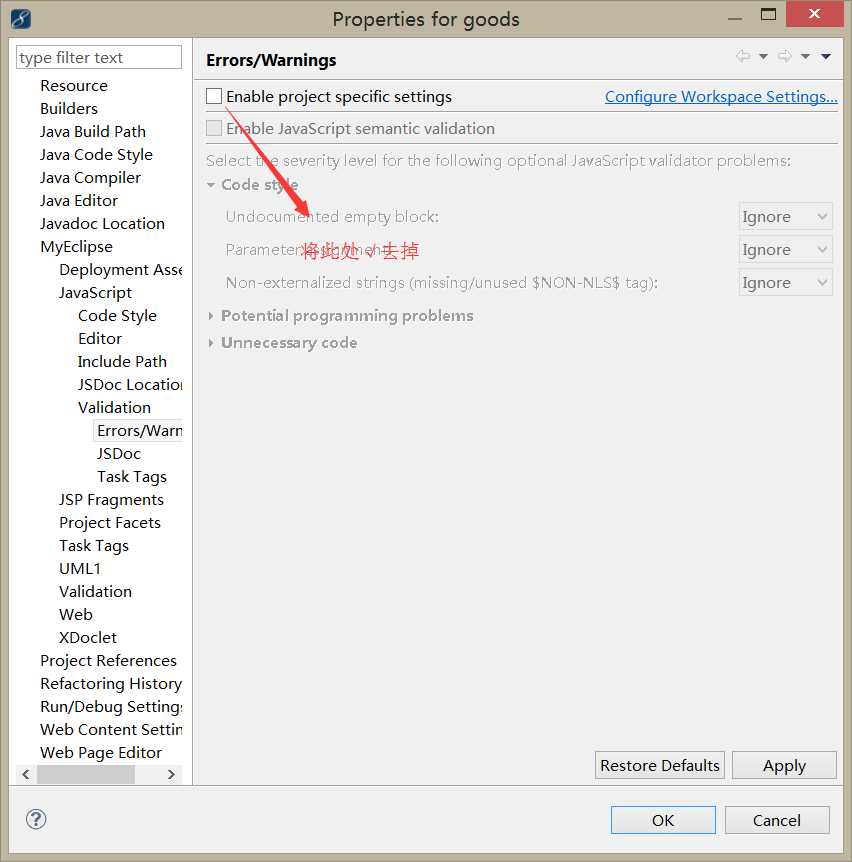Select Web tree item
Viewport: 852px width, 862px height.
(76, 615)
